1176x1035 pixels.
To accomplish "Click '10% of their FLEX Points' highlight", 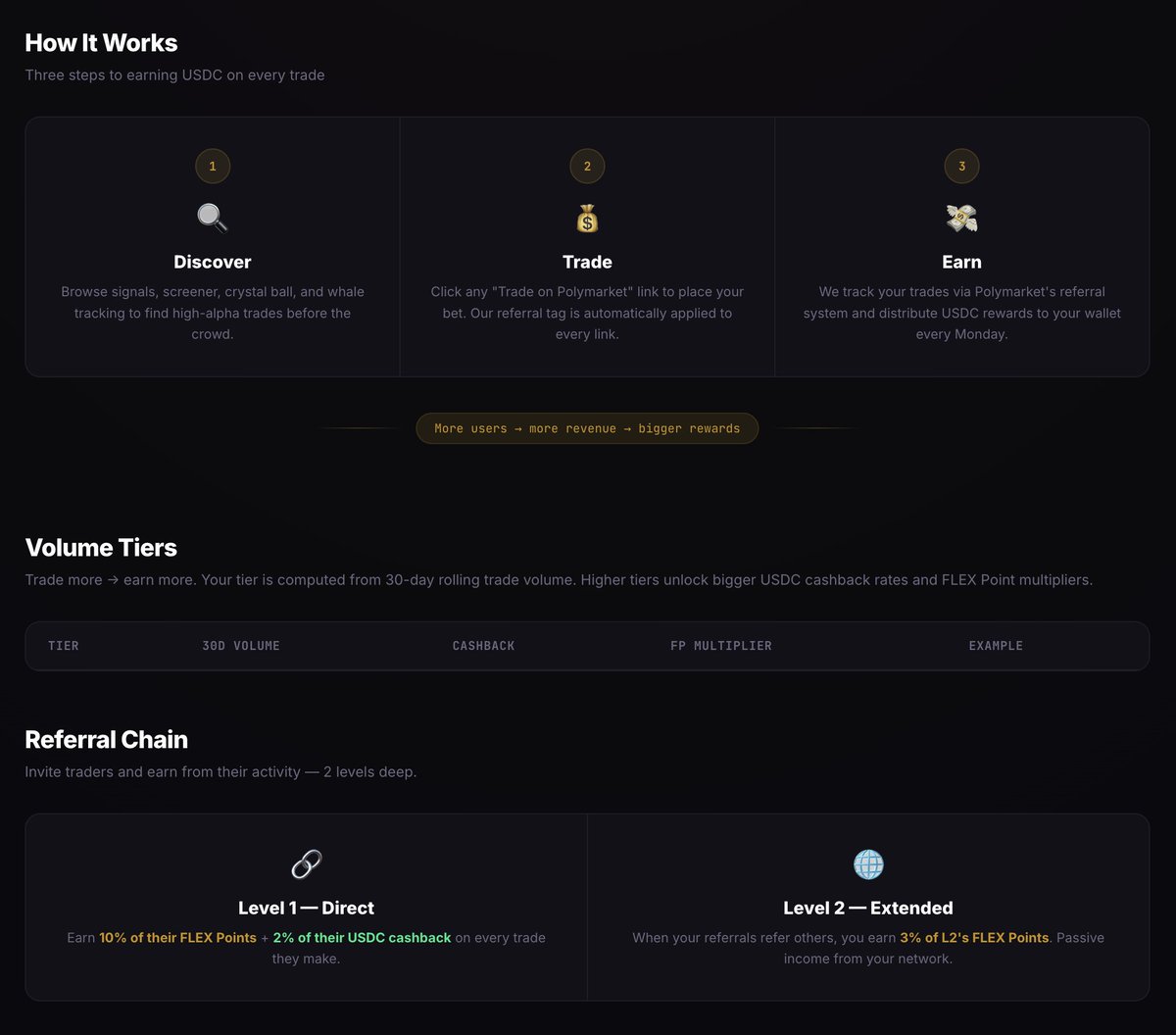I will click(177, 938).
